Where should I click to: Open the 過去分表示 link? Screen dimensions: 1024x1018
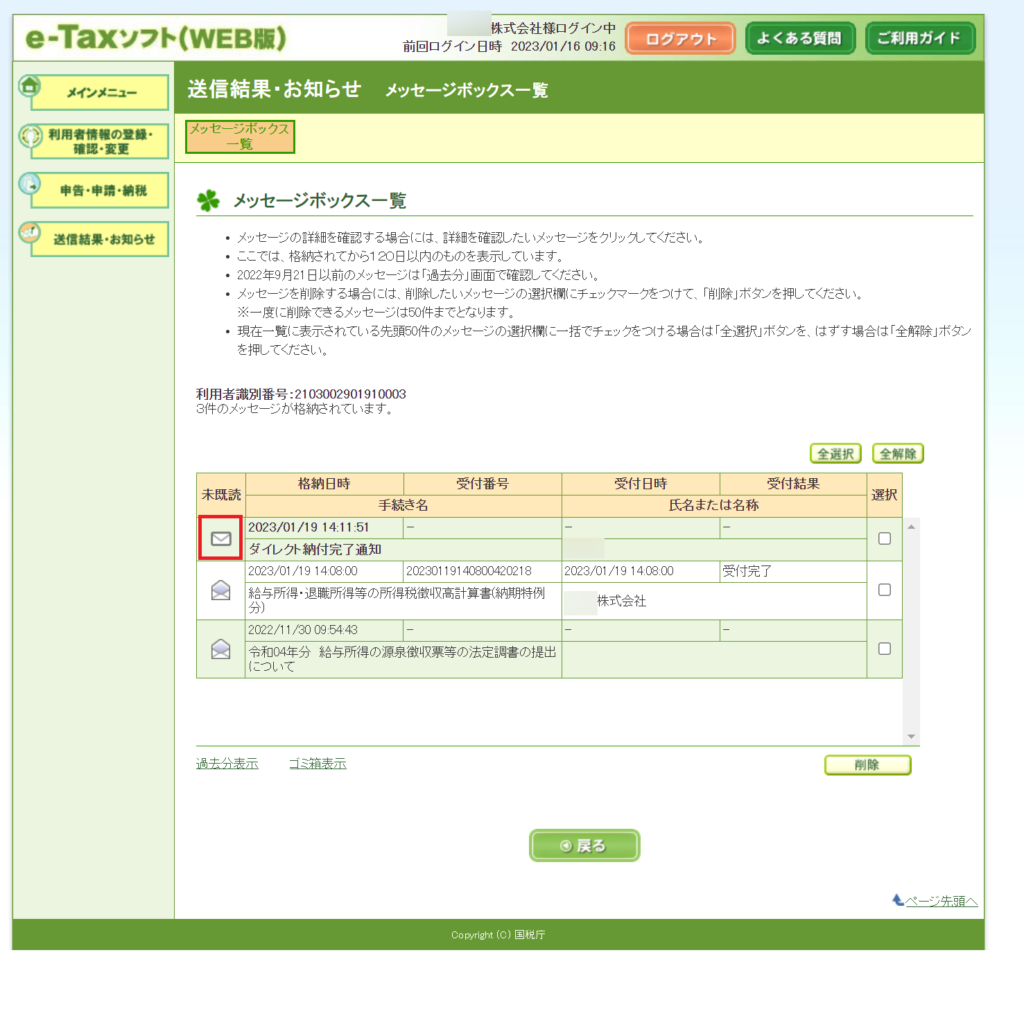pyautogui.click(x=227, y=764)
